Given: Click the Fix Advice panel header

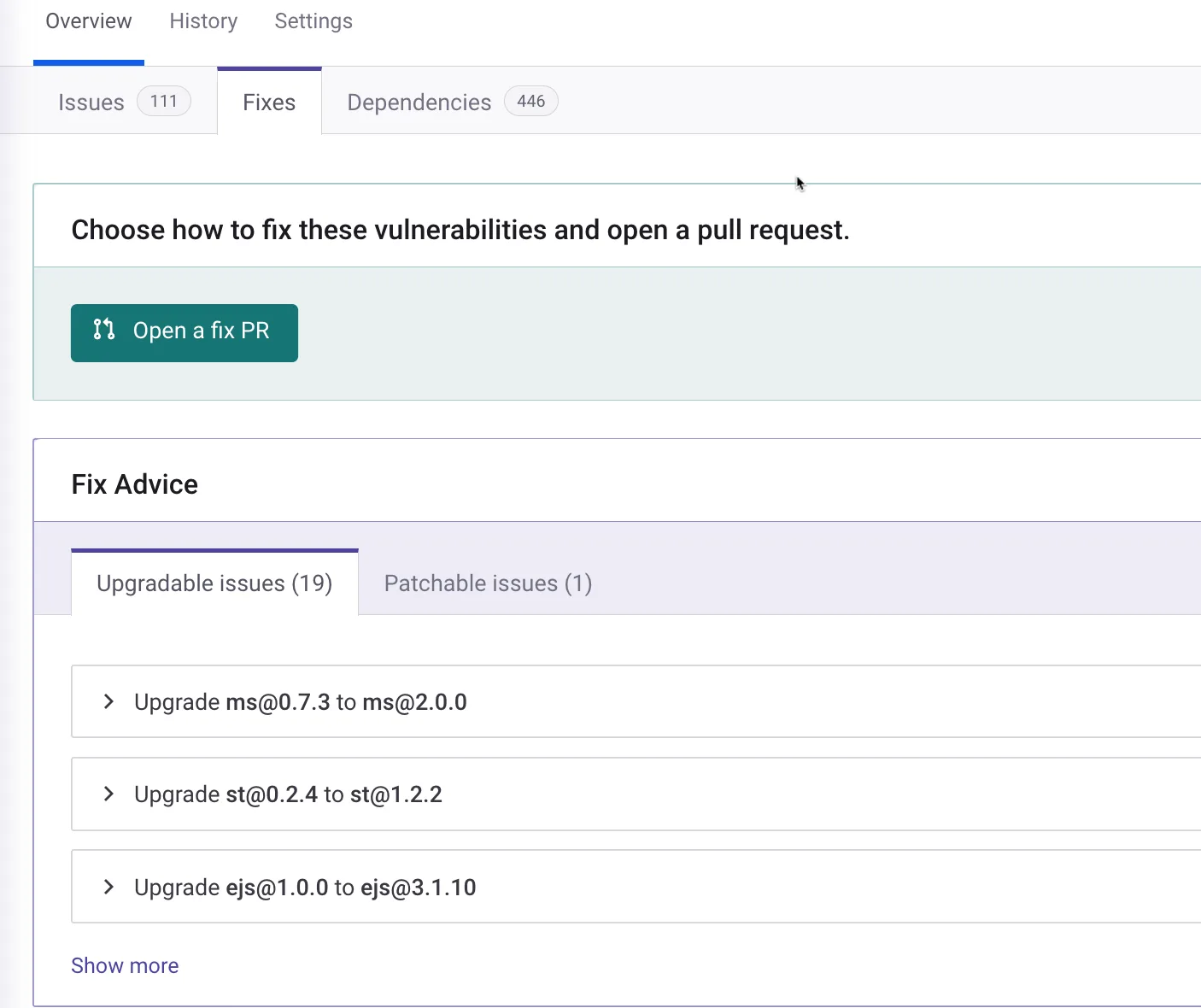Looking at the screenshot, I should click(x=134, y=483).
